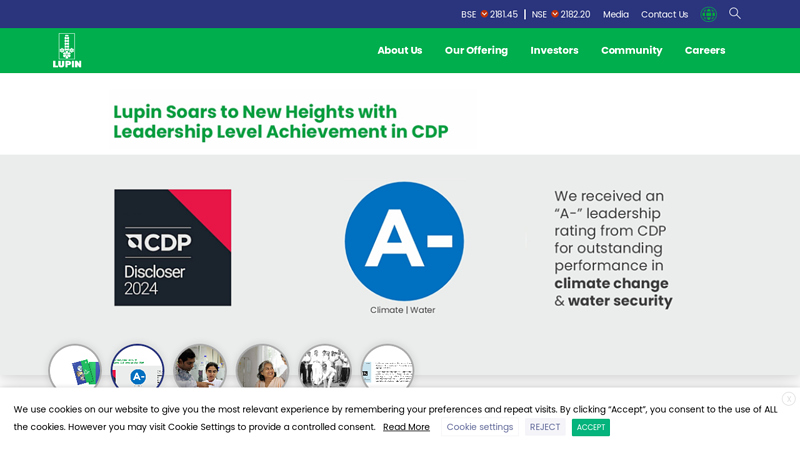Open the search magnifier icon
Screen dimensions: 800x450
735,14
